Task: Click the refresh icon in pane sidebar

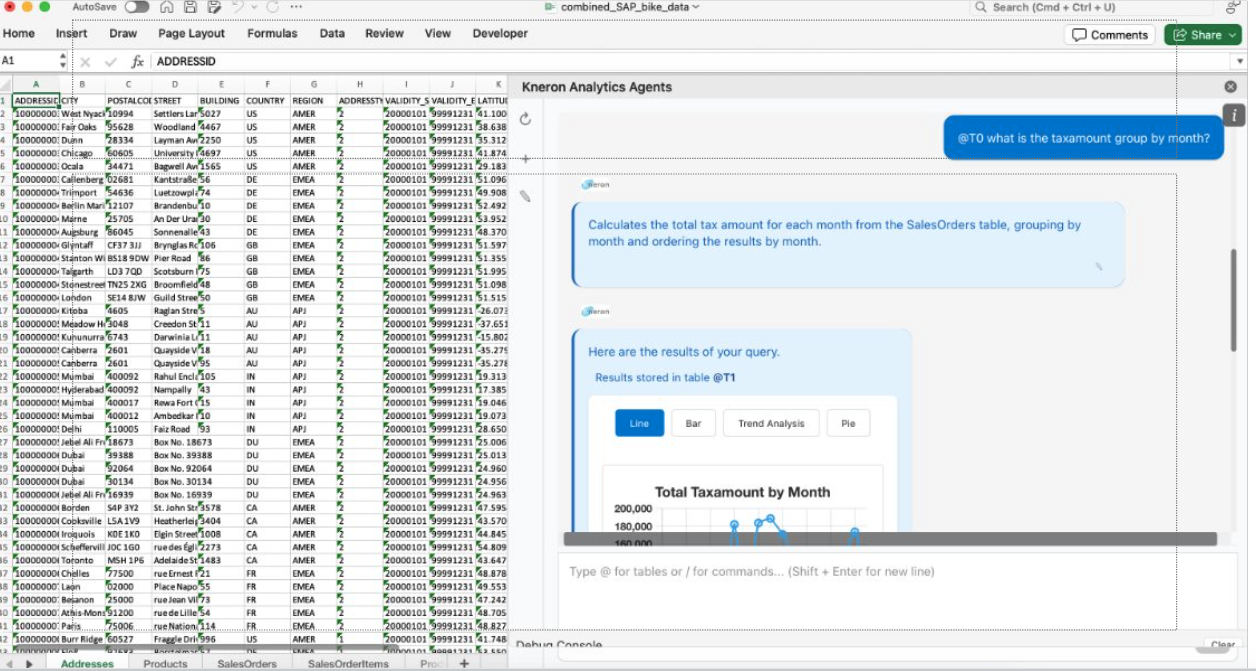Action: tap(525, 119)
